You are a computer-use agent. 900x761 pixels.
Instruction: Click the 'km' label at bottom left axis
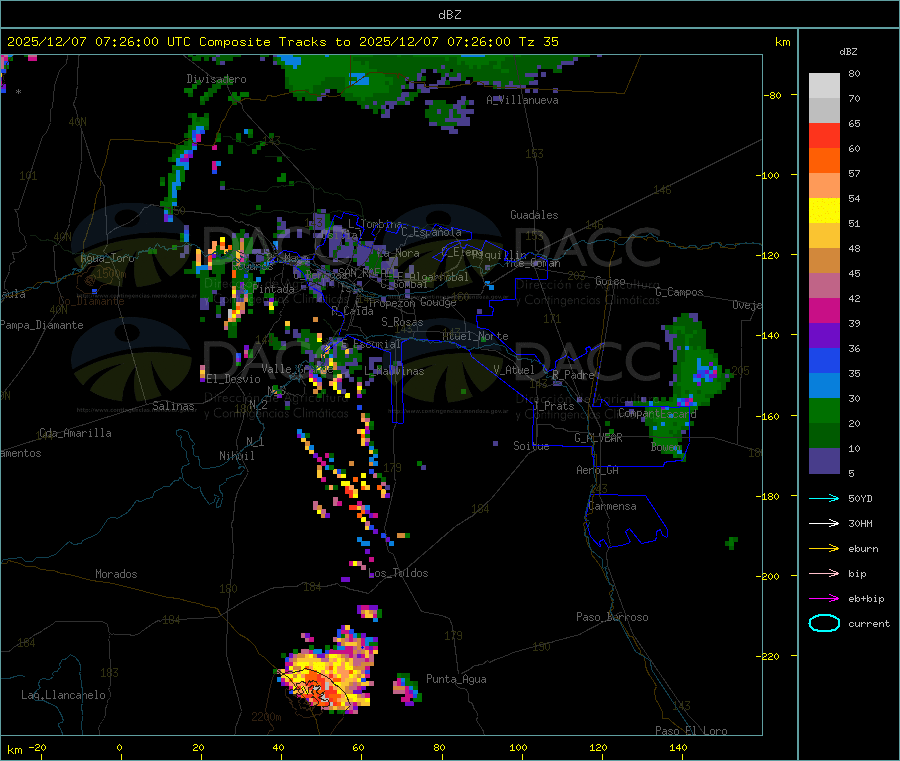[x=14, y=750]
